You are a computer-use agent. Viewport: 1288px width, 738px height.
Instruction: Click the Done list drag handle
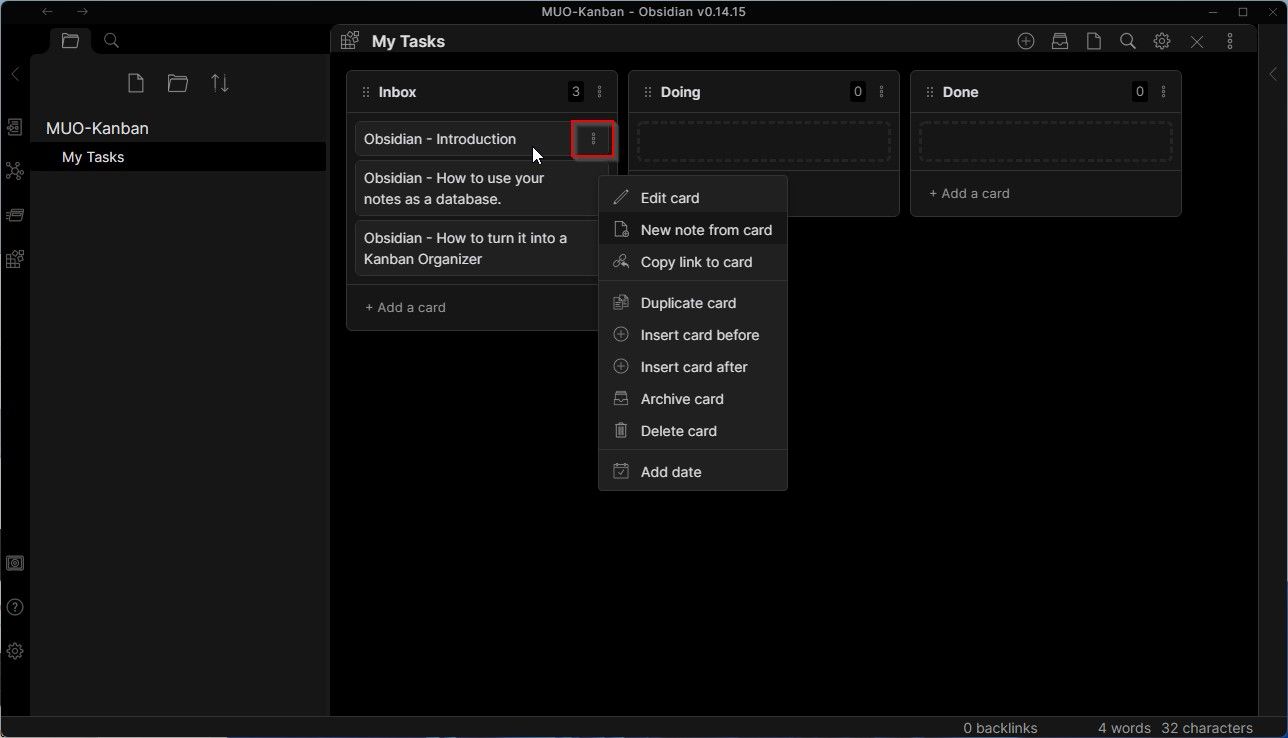tap(930, 92)
